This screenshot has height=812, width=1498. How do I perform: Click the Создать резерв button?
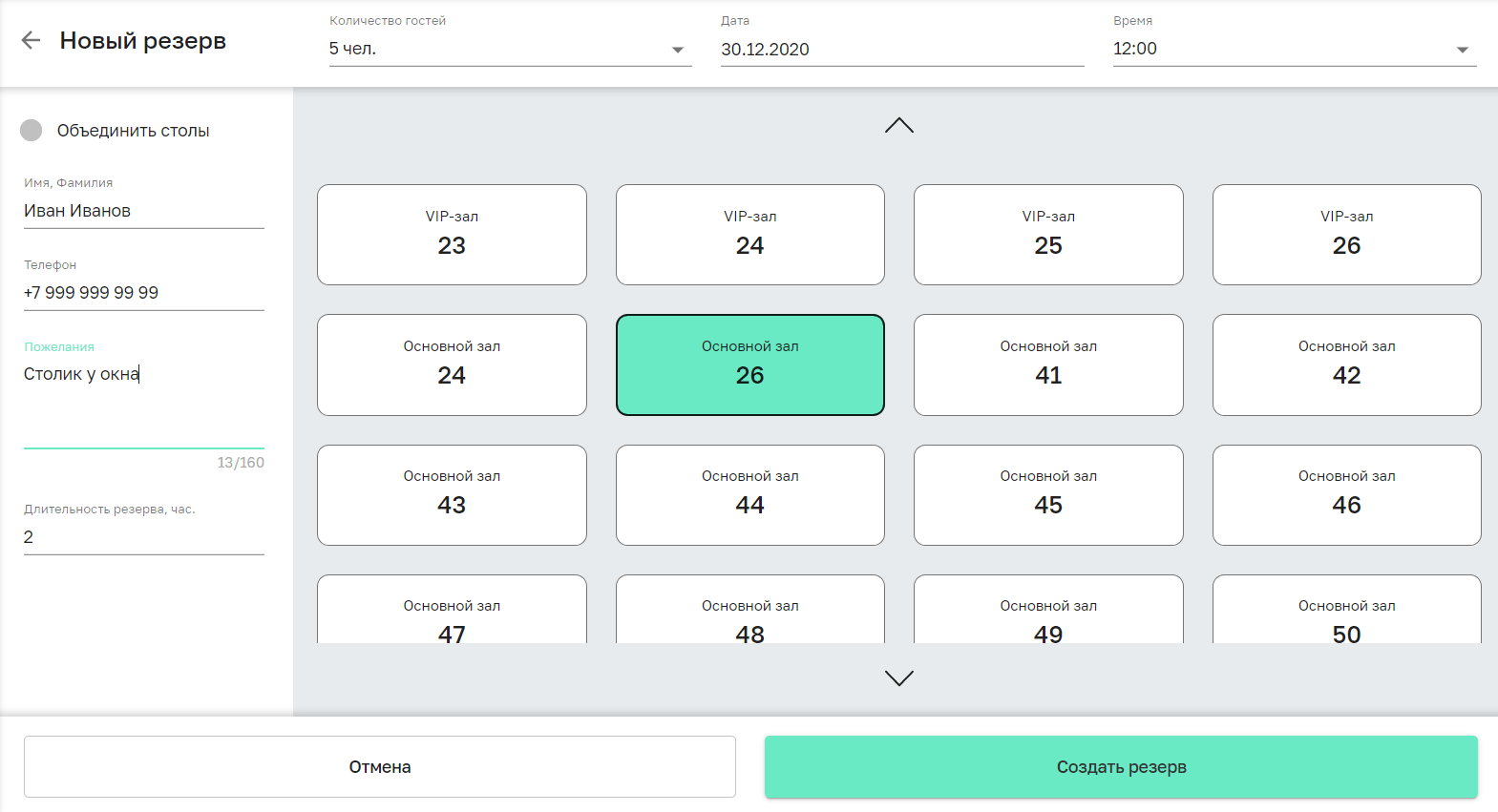click(1121, 767)
